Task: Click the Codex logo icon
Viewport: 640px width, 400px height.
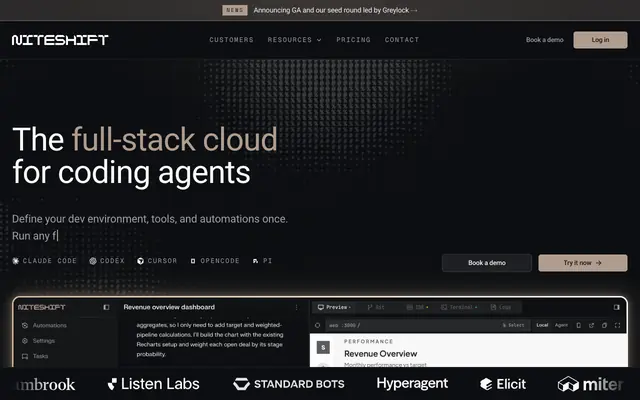Action: pos(93,261)
